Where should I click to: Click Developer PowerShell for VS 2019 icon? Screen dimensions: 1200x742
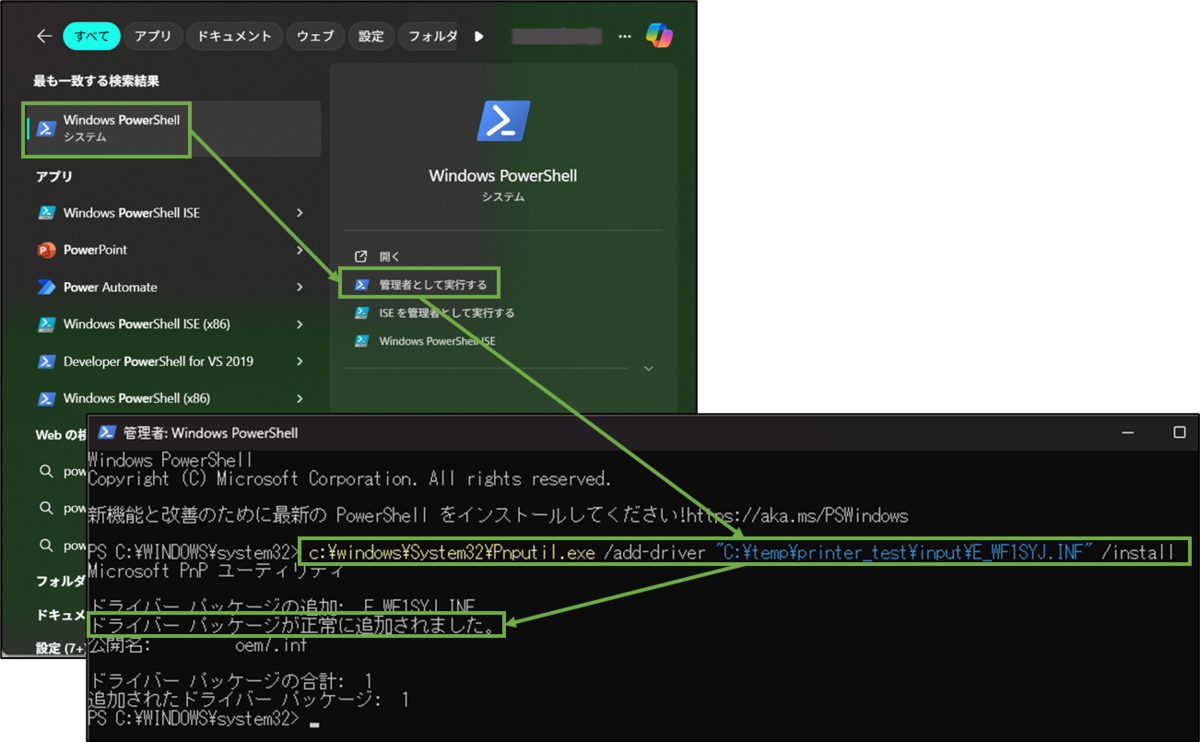(46, 361)
